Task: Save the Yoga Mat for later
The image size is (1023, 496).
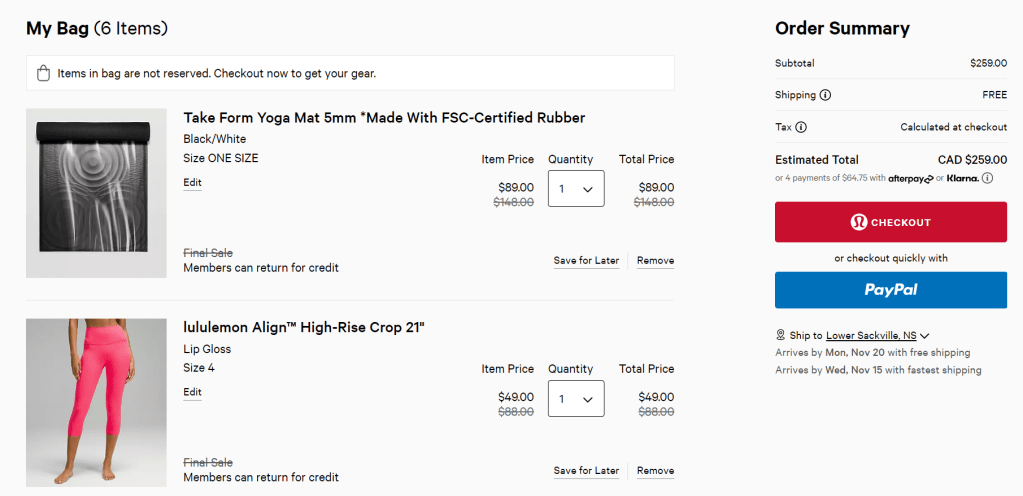Action: (x=586, y=260)
